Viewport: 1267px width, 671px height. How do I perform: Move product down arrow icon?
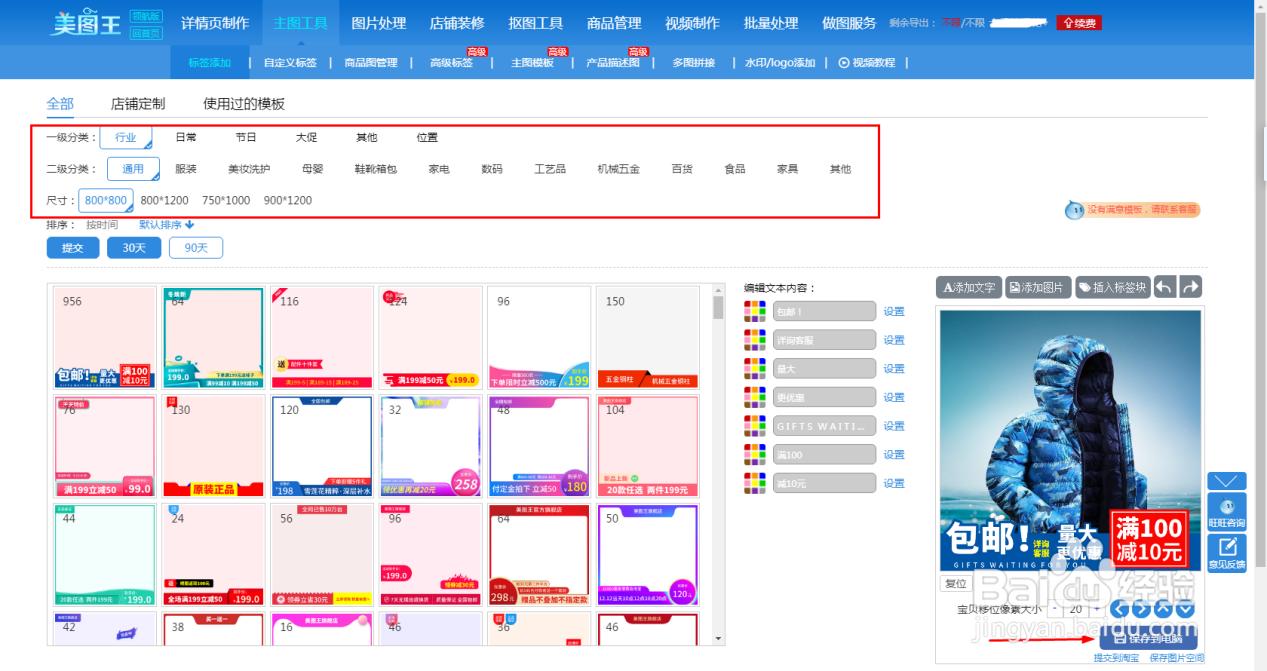pos(1186,609)
